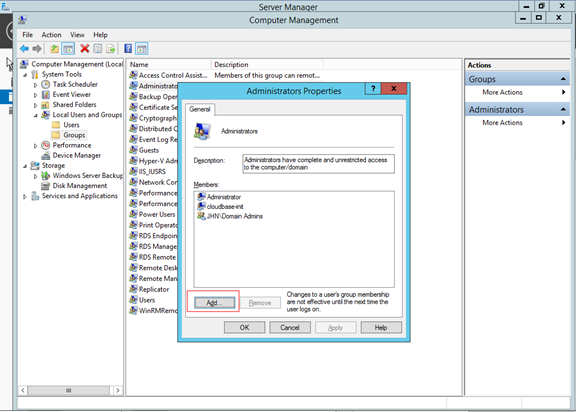Expand the Performance node
The width and height of the screenshot is (580, 412).
36,146
